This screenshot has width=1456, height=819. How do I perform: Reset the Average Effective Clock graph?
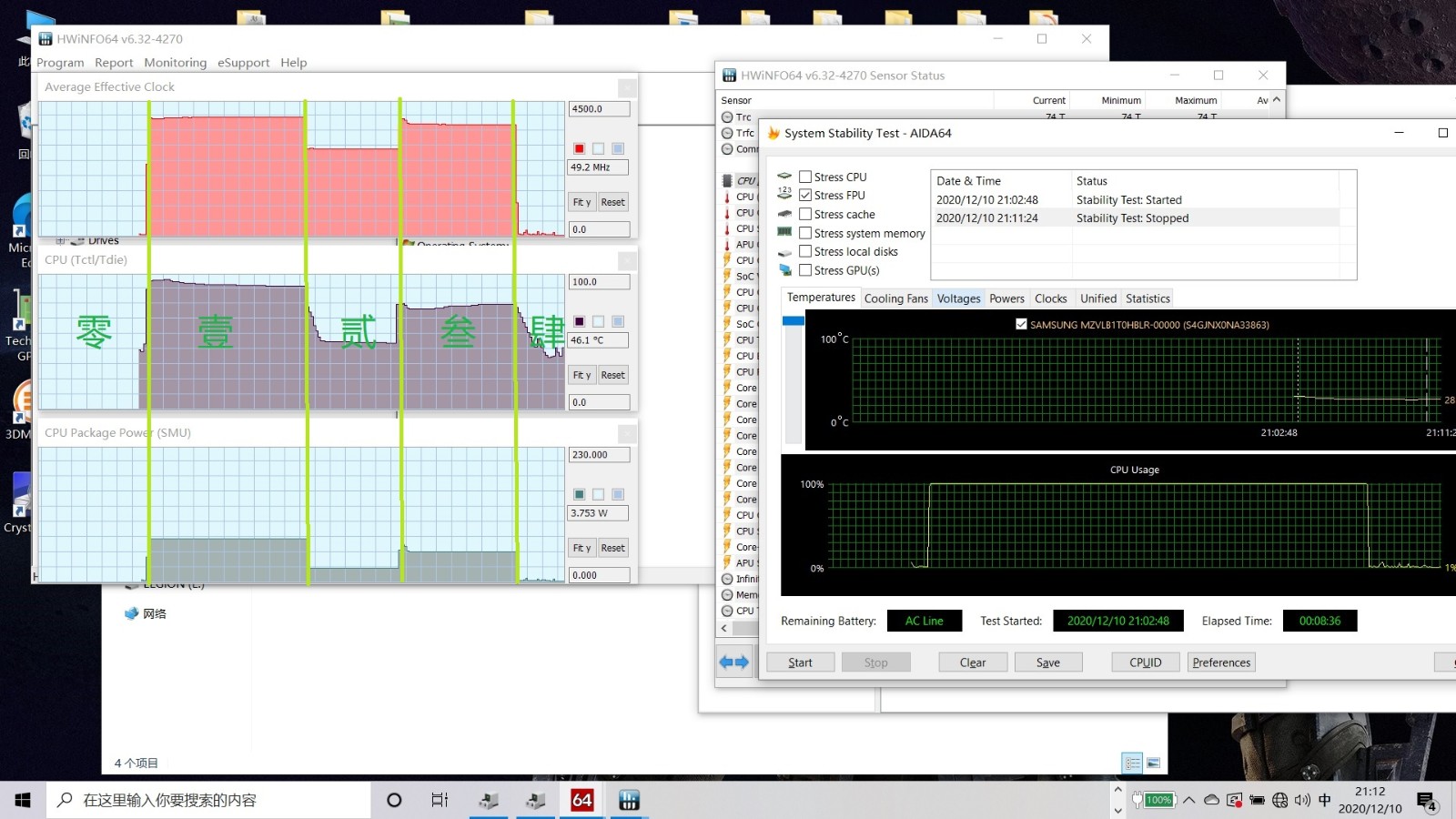[x=613, y=202]
